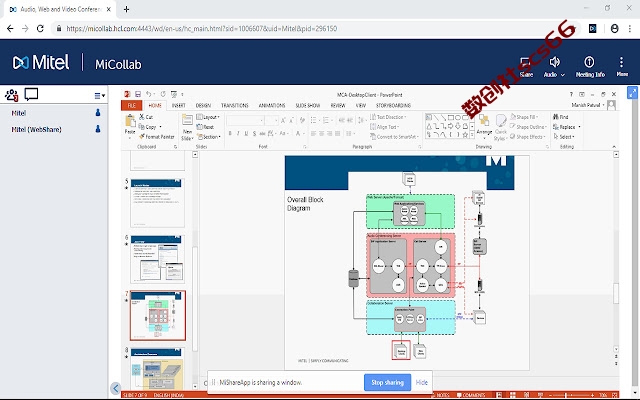
Task: Go back in the browser
Action: tap(10, 29)
